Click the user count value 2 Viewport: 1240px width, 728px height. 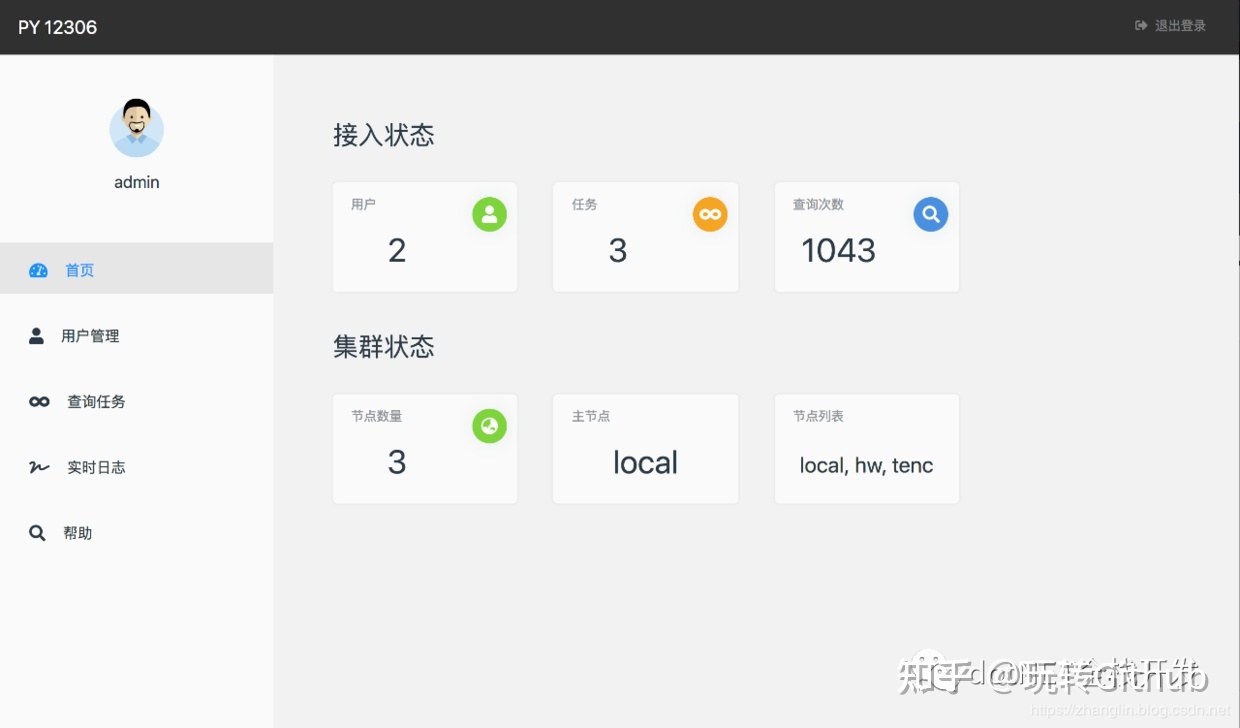click(x=397, y=250)
